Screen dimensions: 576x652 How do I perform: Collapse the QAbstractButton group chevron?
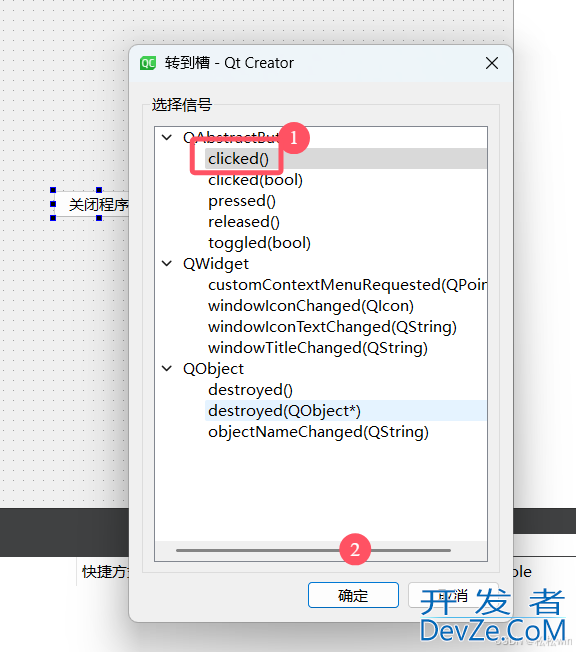pos(167,137)
